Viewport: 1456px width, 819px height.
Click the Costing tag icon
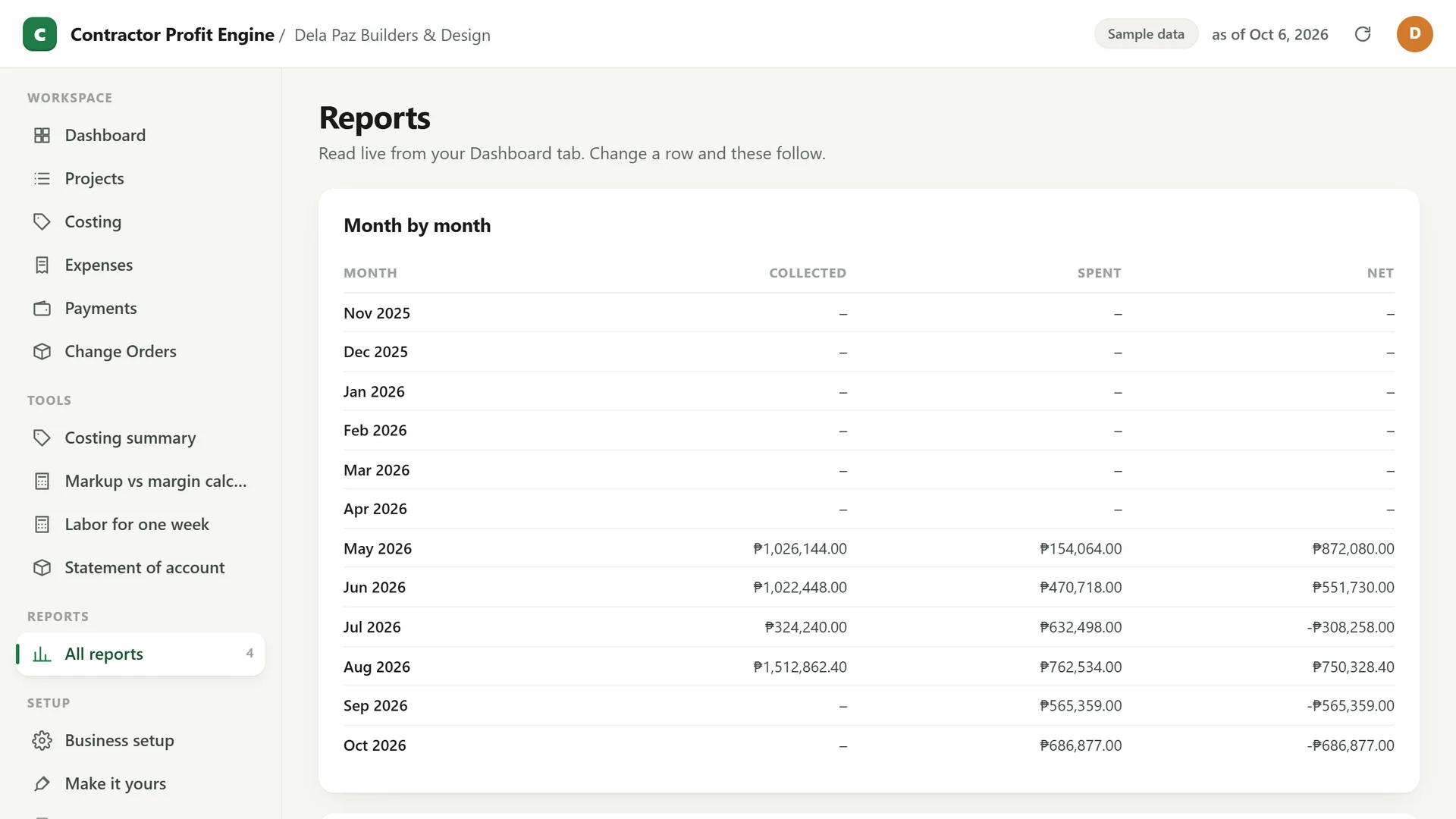(x=42, y=221)
